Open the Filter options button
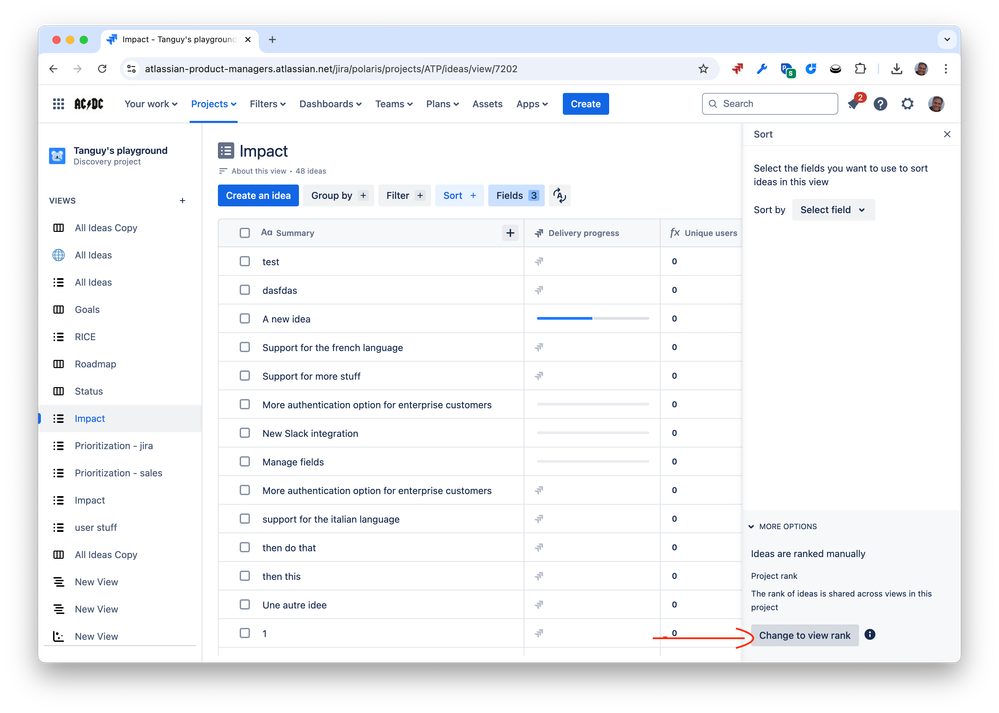 tap(405, 196)
